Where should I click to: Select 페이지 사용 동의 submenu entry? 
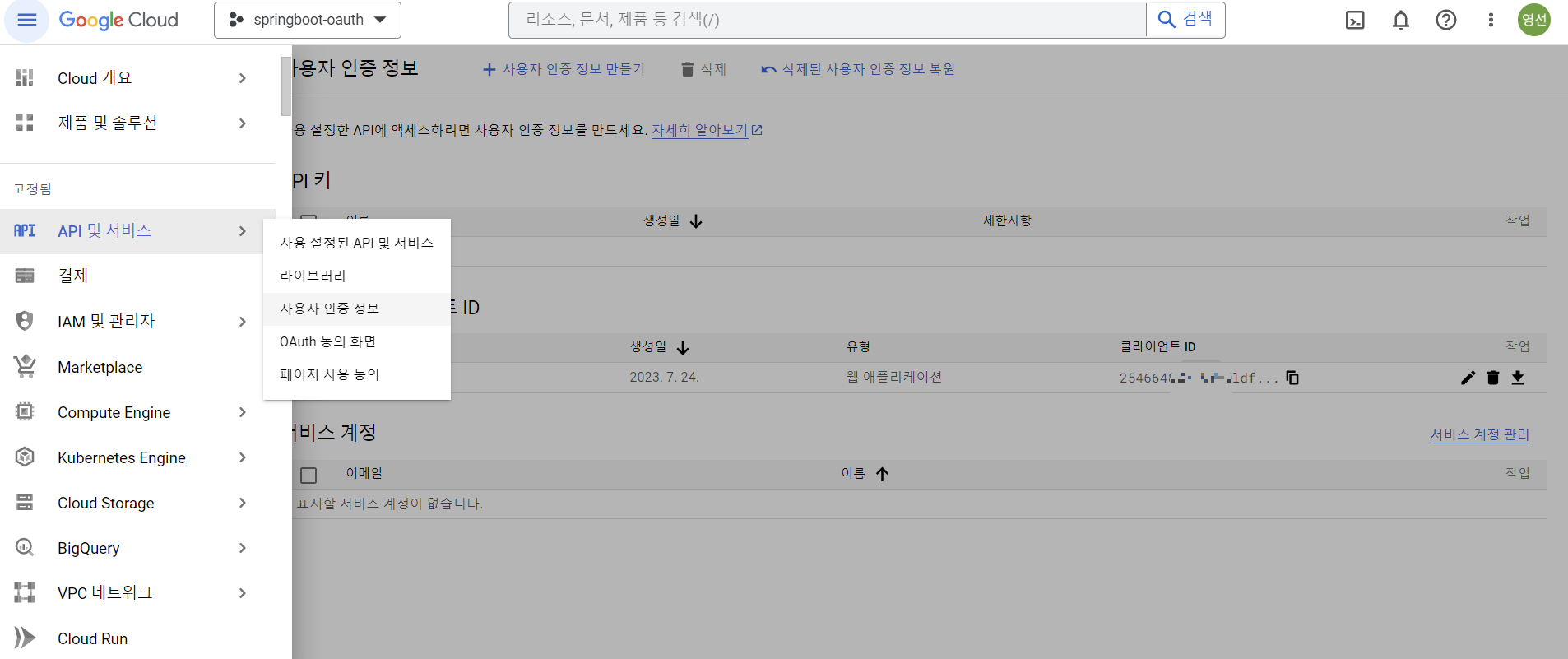(356, 374)
